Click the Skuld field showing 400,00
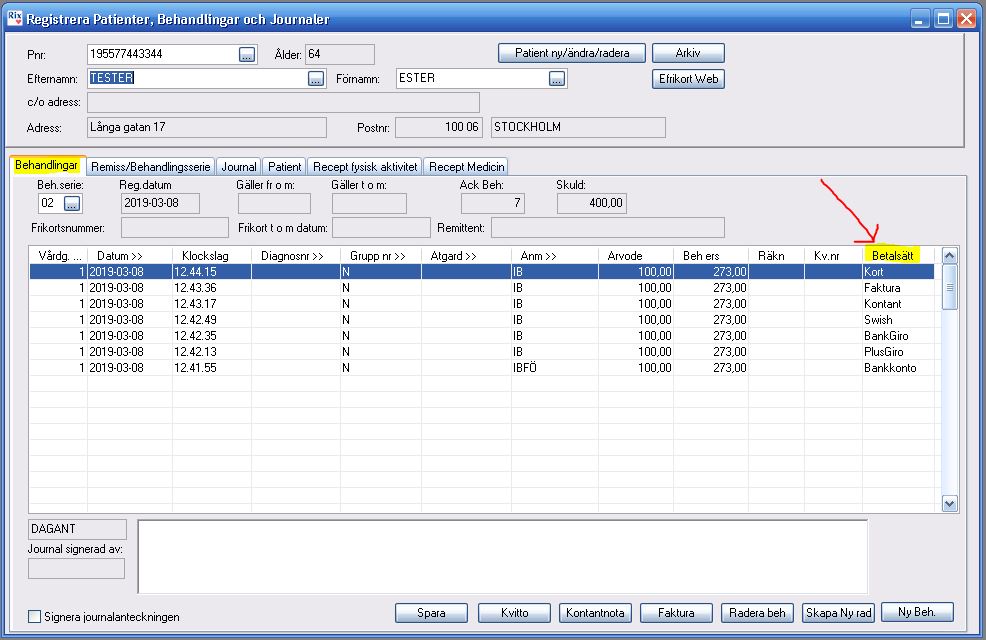 point(592,203)
